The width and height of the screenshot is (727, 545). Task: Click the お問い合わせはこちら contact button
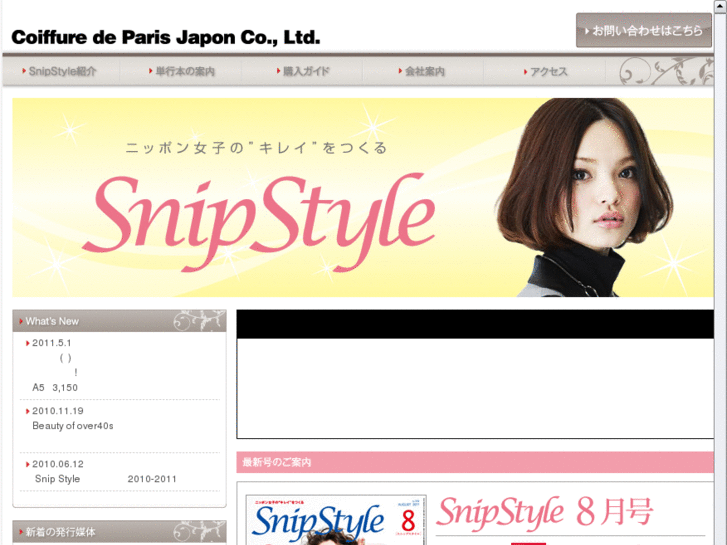[644, 30]
